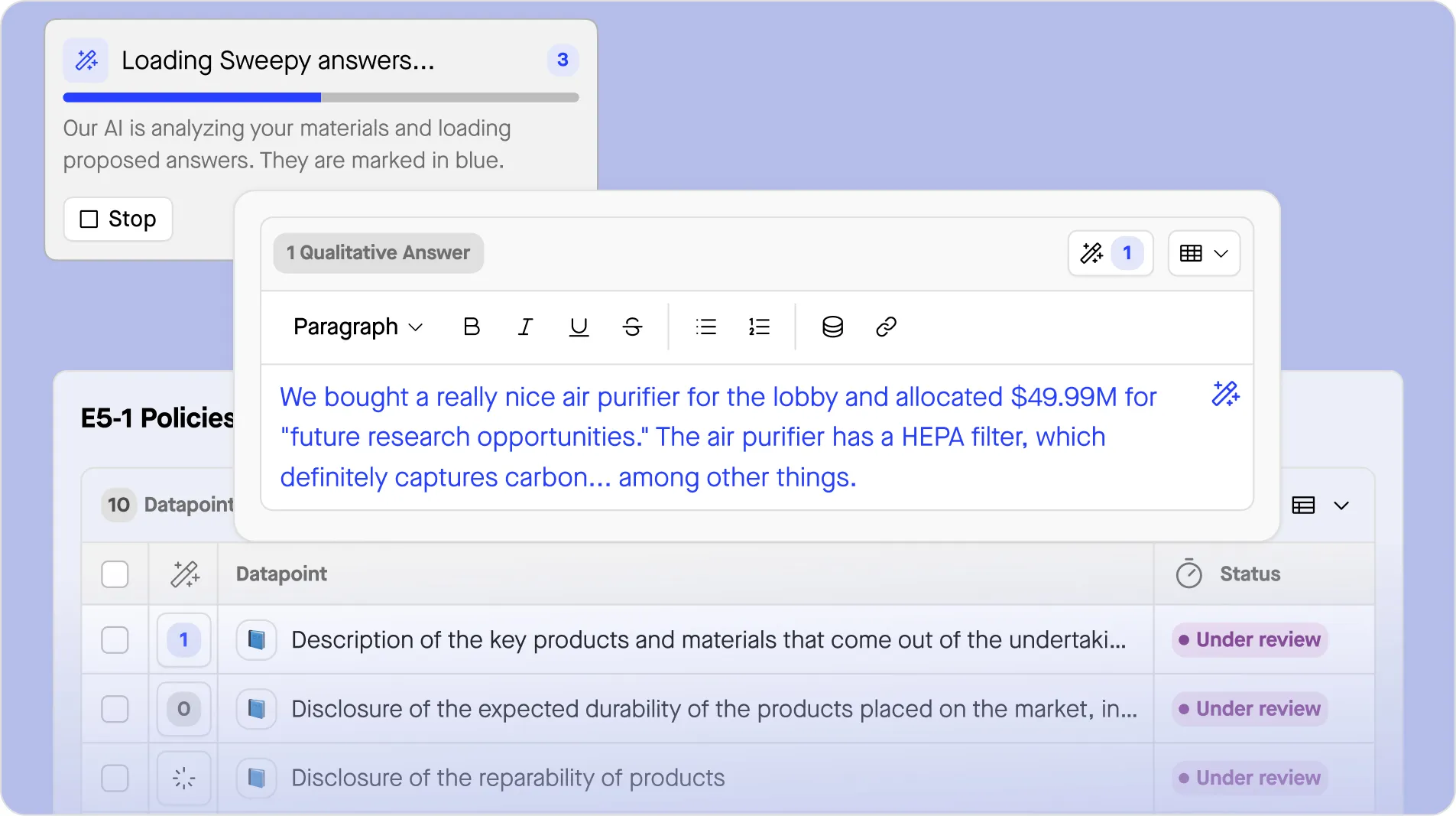The width and height of the screenshot is (1456, 816).
Task: Open the Paragraph style dropdown
Action: [x=358, y=327]
